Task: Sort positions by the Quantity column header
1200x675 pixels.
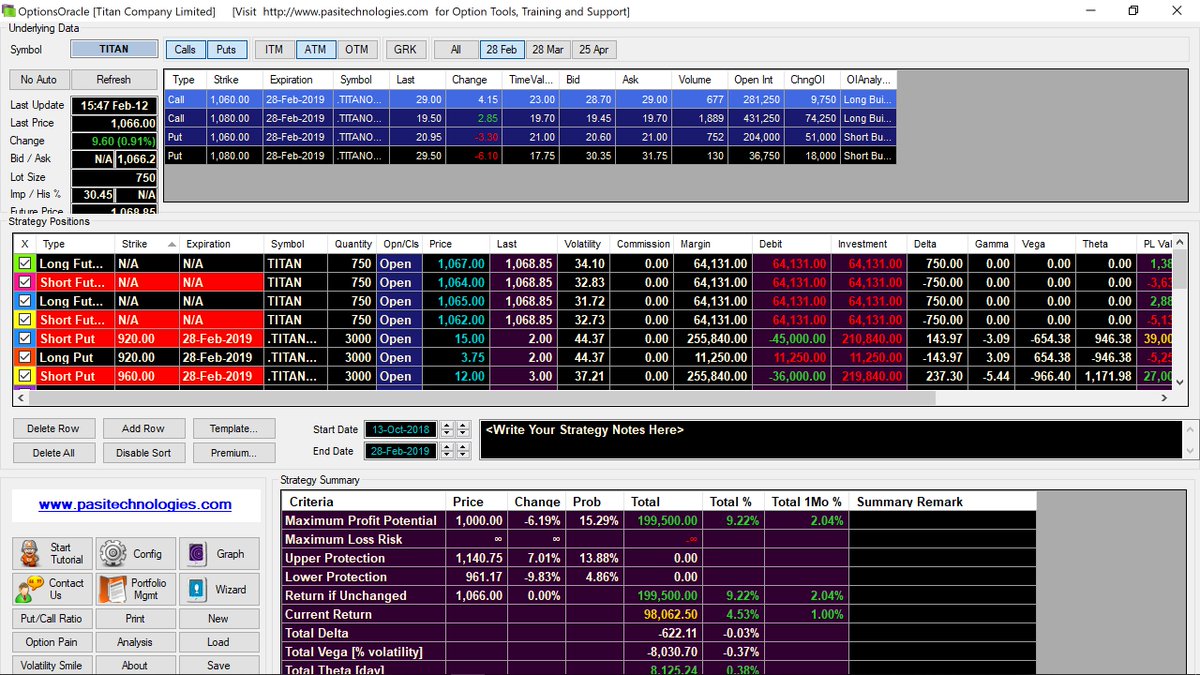Action: [x=353, y=244]
